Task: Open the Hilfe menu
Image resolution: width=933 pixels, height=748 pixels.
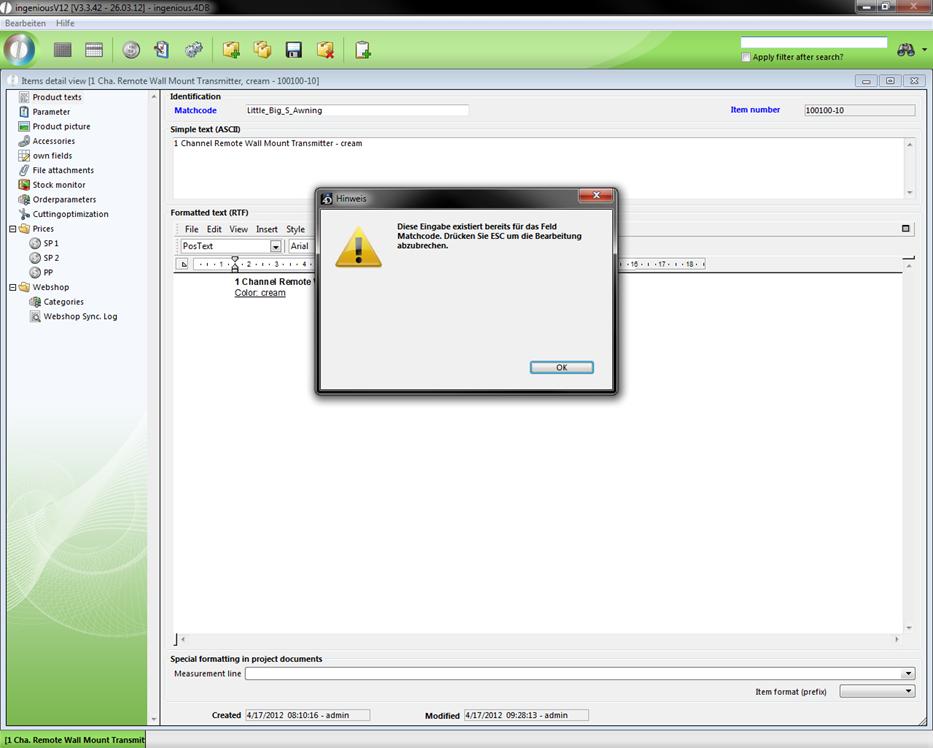Action: 65,23
